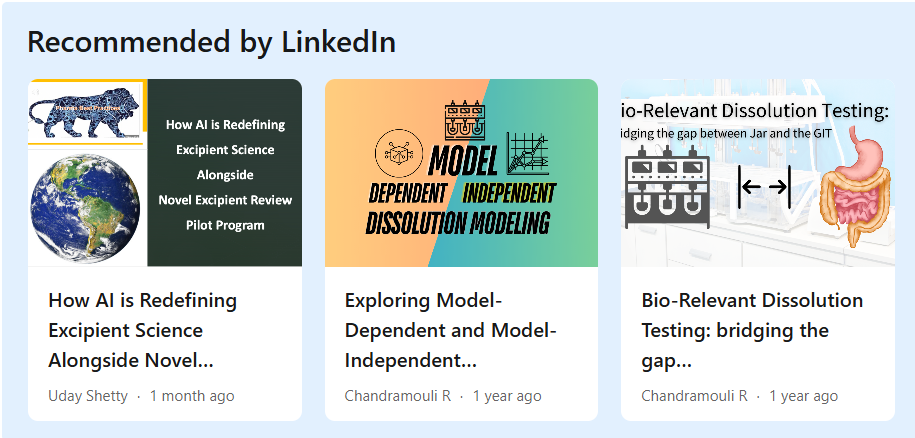Click the author name Uday Shetty
The image size is (915, 438).
(88, 396)
